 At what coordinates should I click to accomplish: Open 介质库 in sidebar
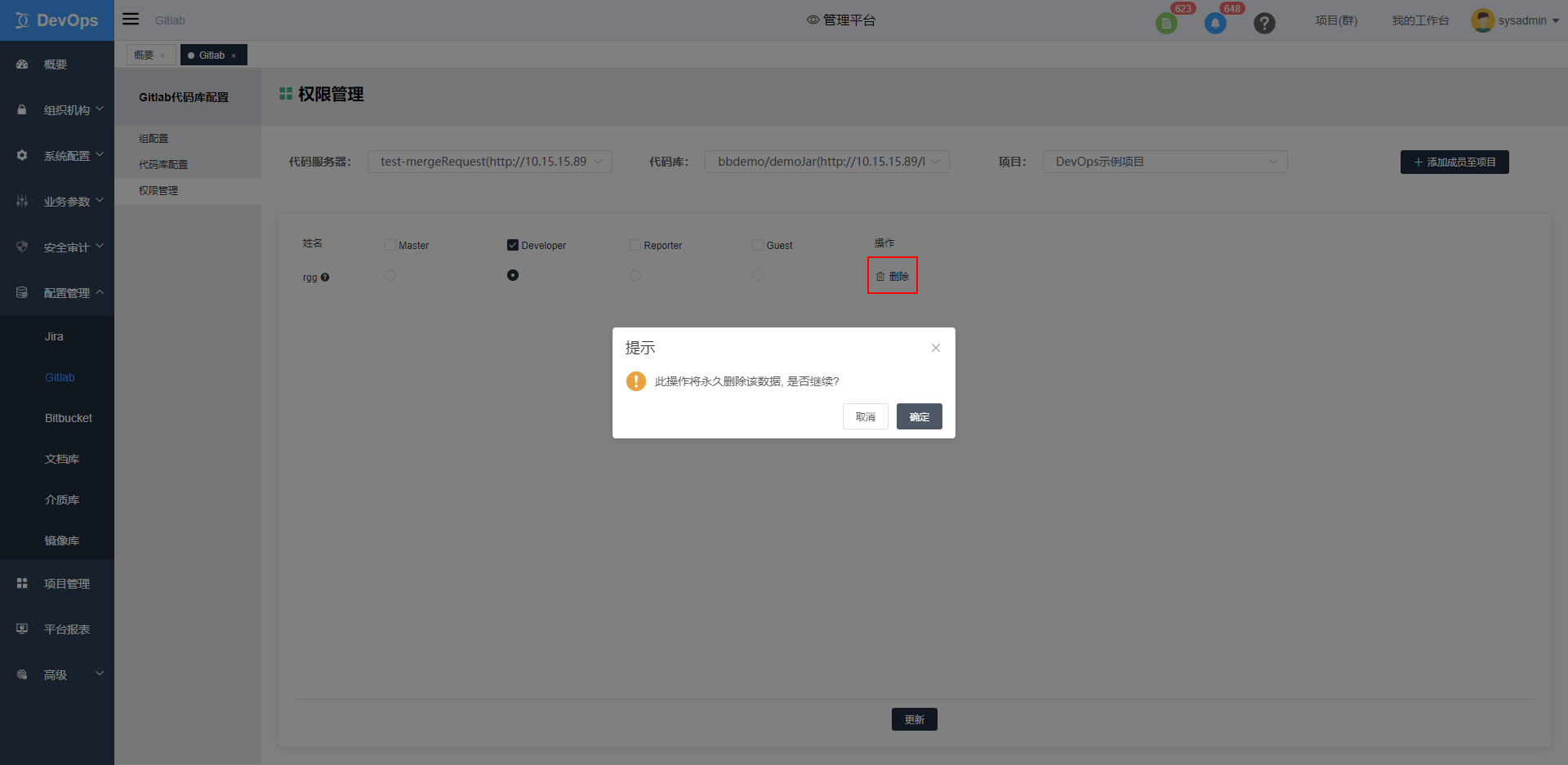click(62, 500)
